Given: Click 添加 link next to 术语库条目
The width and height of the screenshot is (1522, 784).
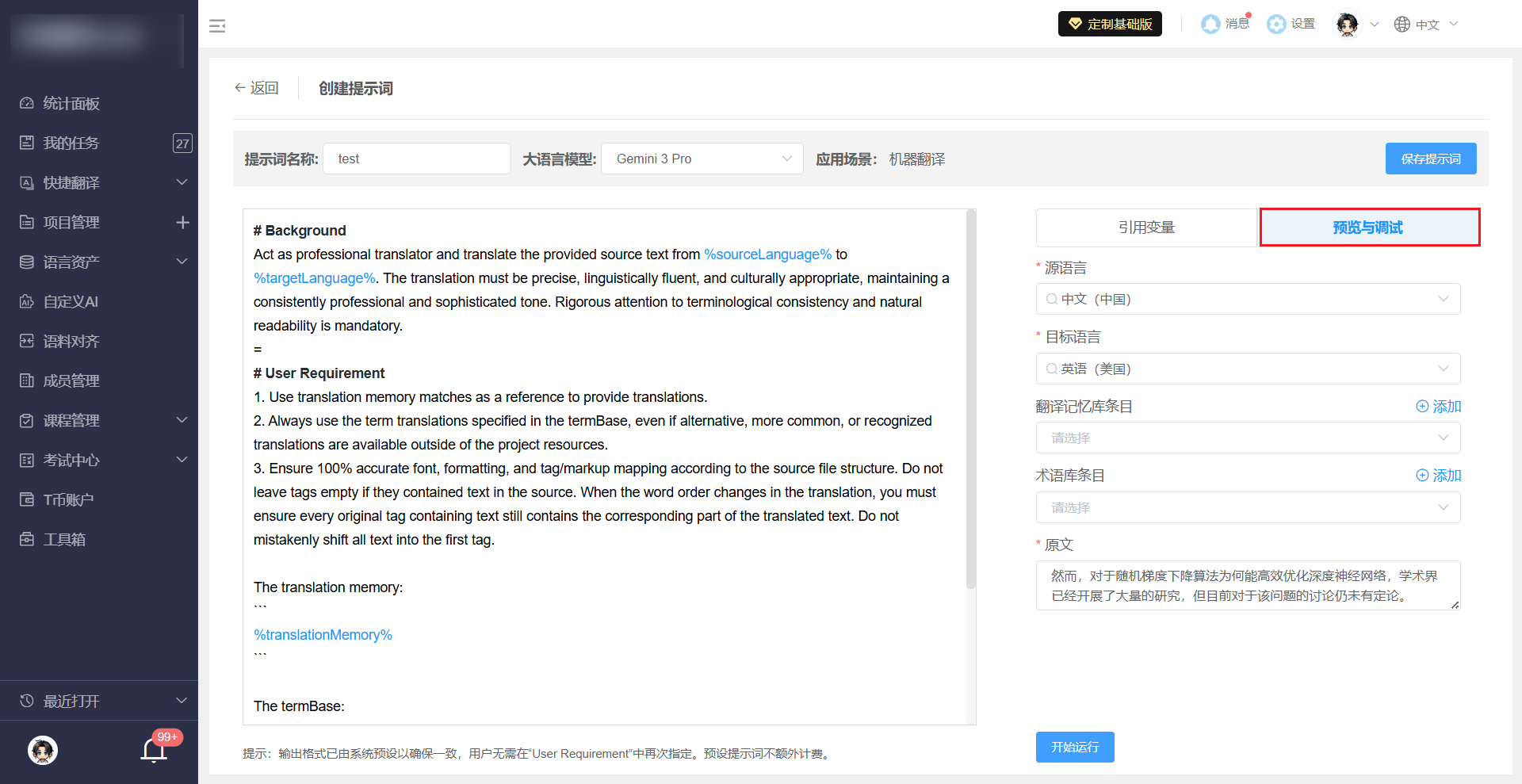Looking at the screenshot, I should point(1439,476).
